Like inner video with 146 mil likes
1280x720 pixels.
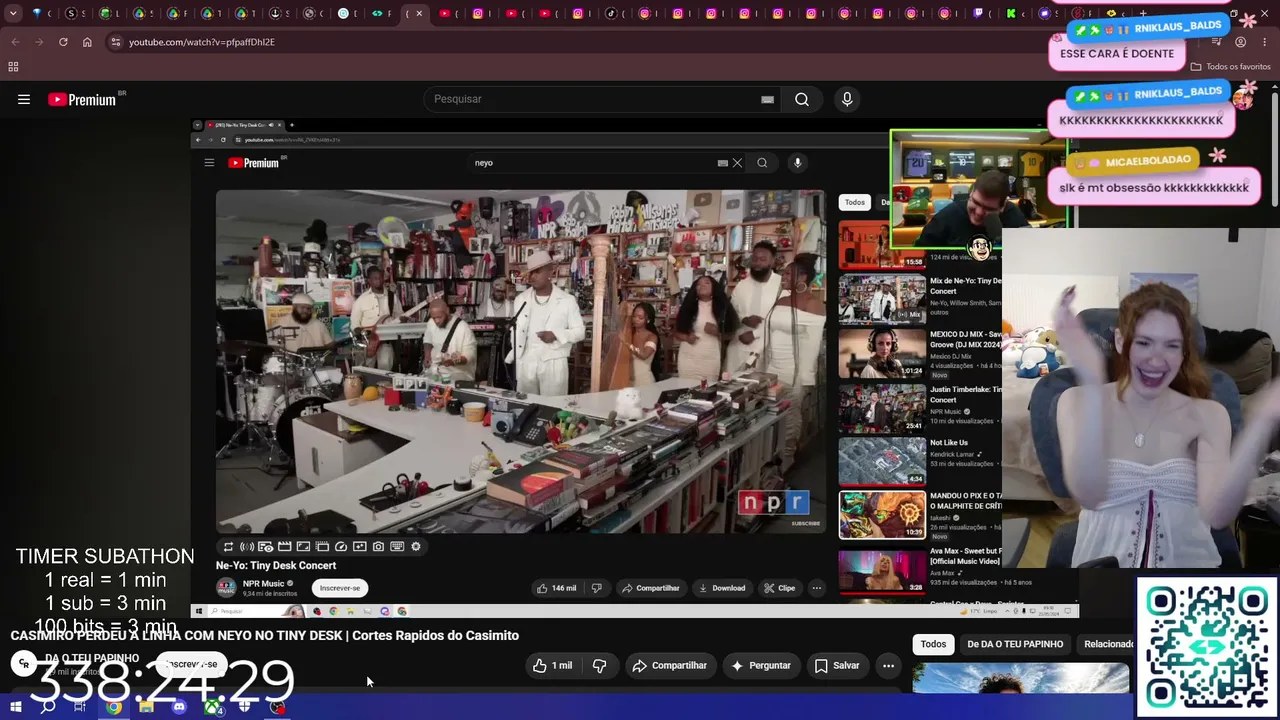point(556,588)
